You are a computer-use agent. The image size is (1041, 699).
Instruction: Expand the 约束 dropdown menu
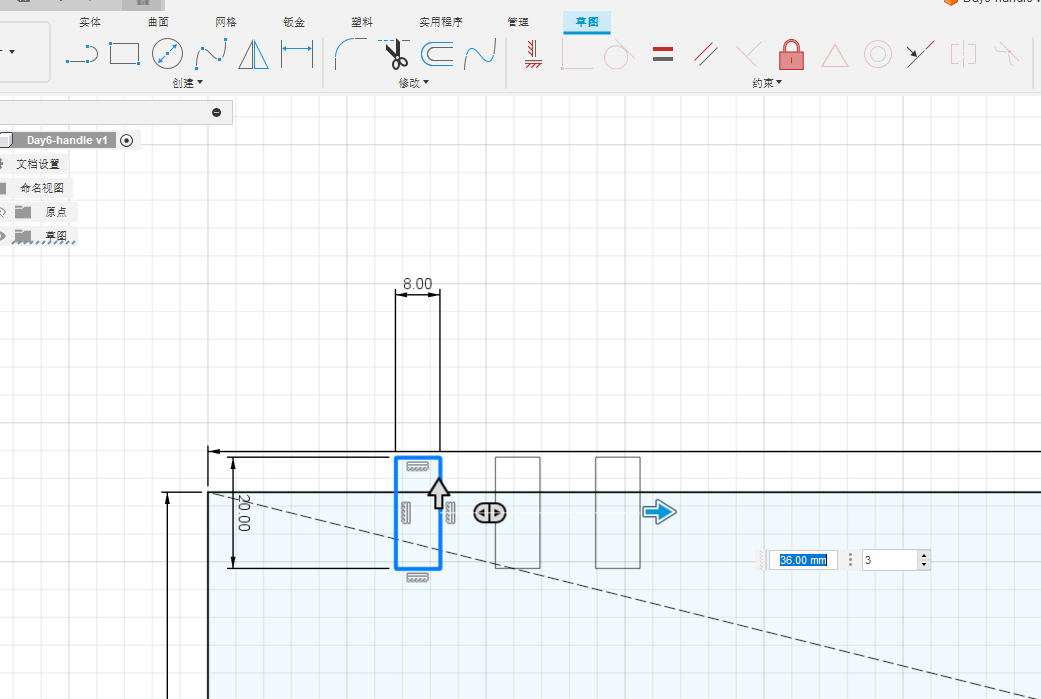(x=767, y=83)
